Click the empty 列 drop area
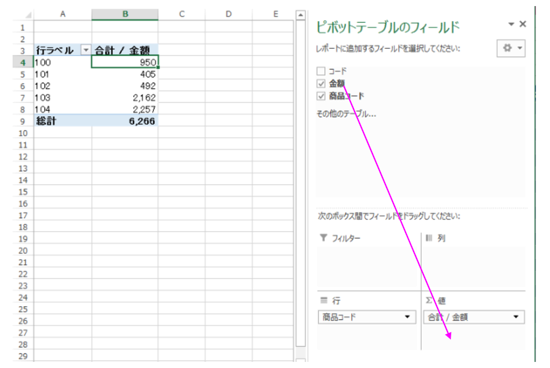 click(x=474, y=267)
